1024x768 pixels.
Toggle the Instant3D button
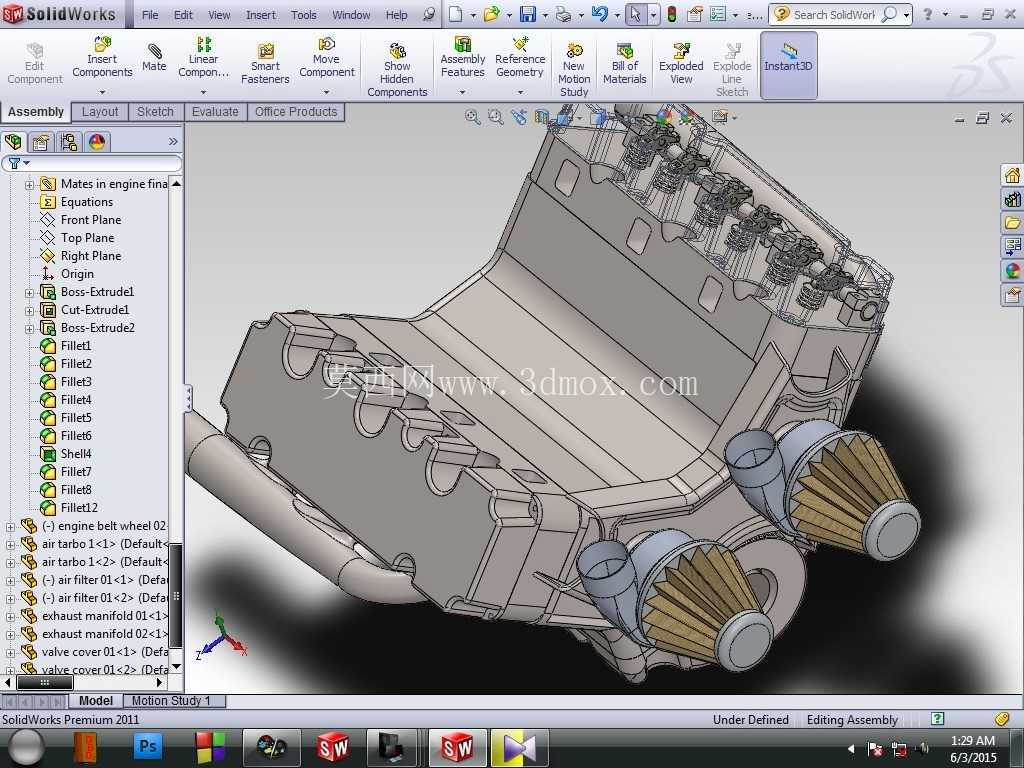click(788, 65)
